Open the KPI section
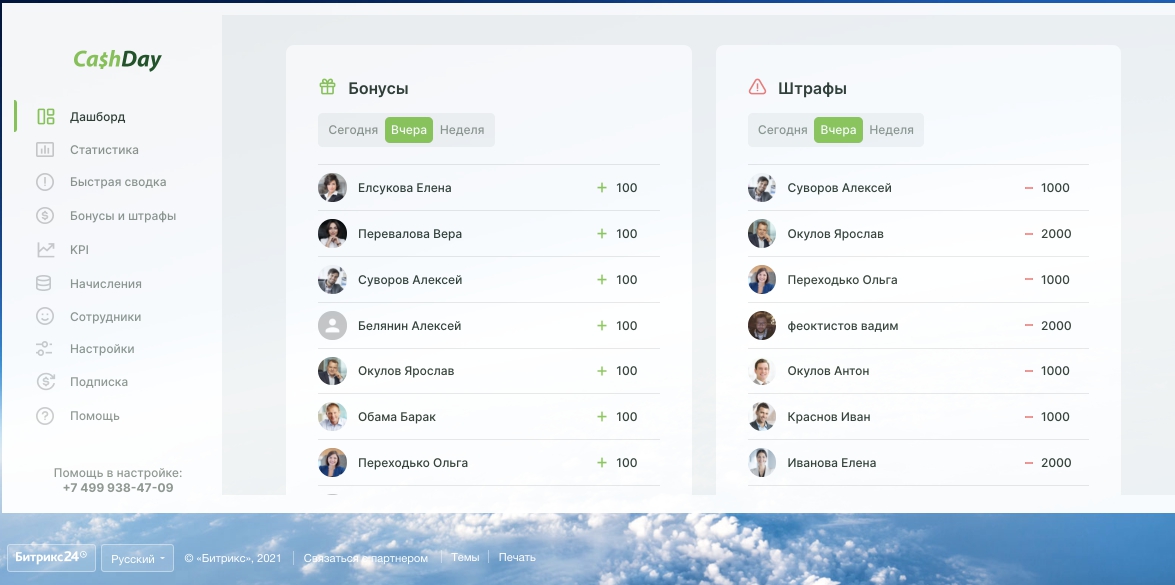The width and height of the screenshot is (1175, 585). pyautogui.click(x=79, y=249)
